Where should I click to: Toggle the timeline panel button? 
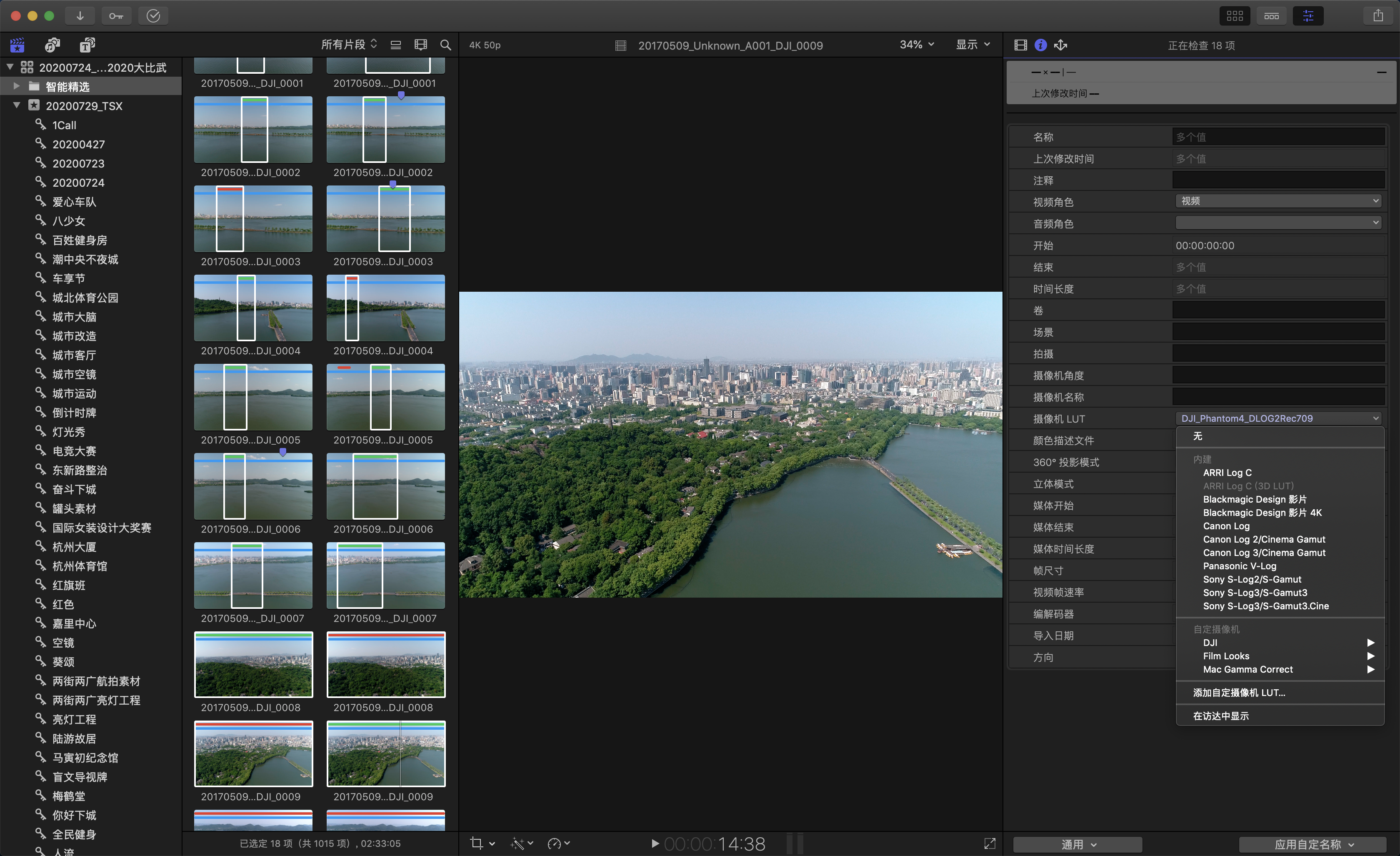pos(1271,16)
